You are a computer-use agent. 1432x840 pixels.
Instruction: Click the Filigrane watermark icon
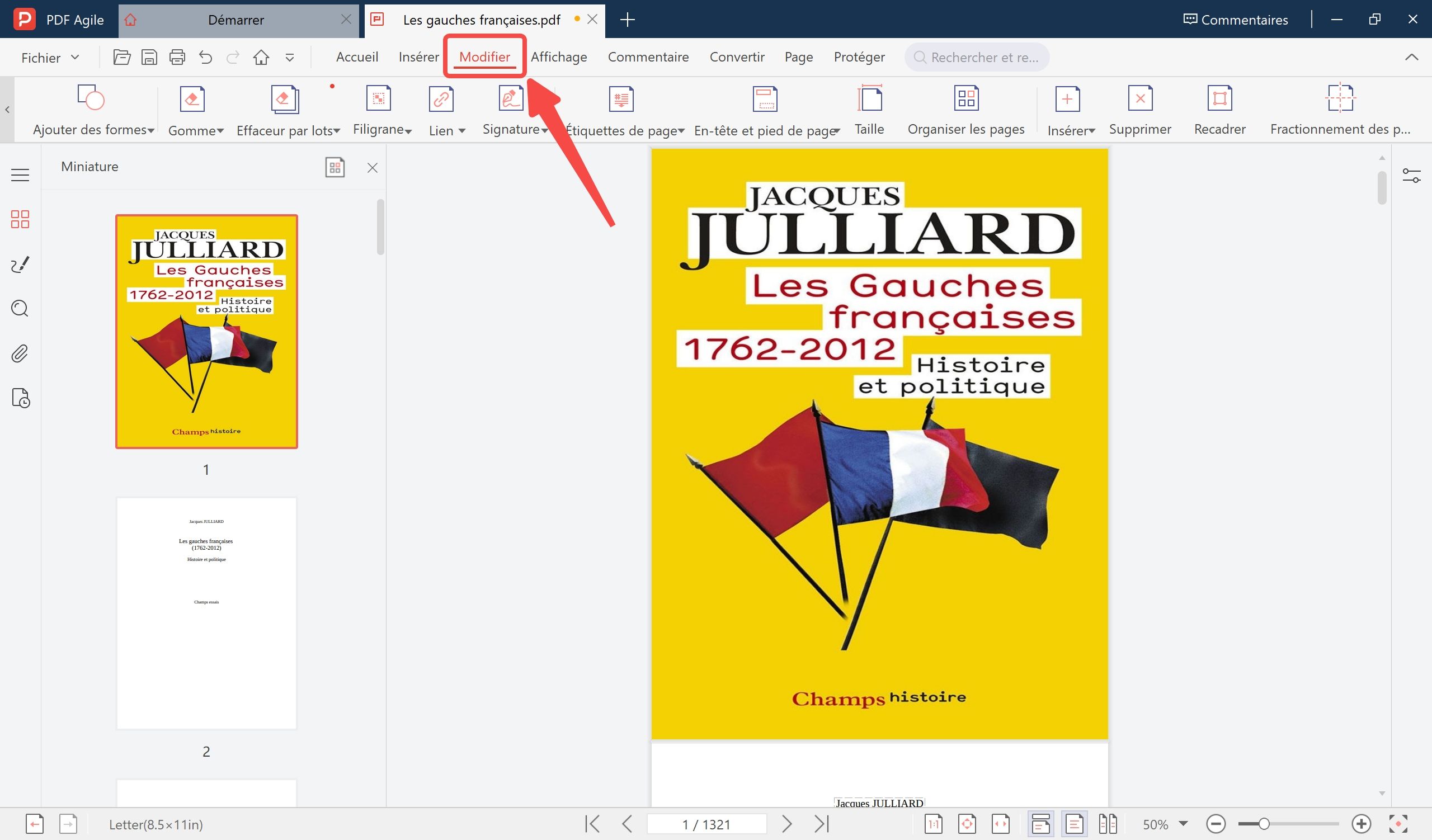tap(379, 98)
